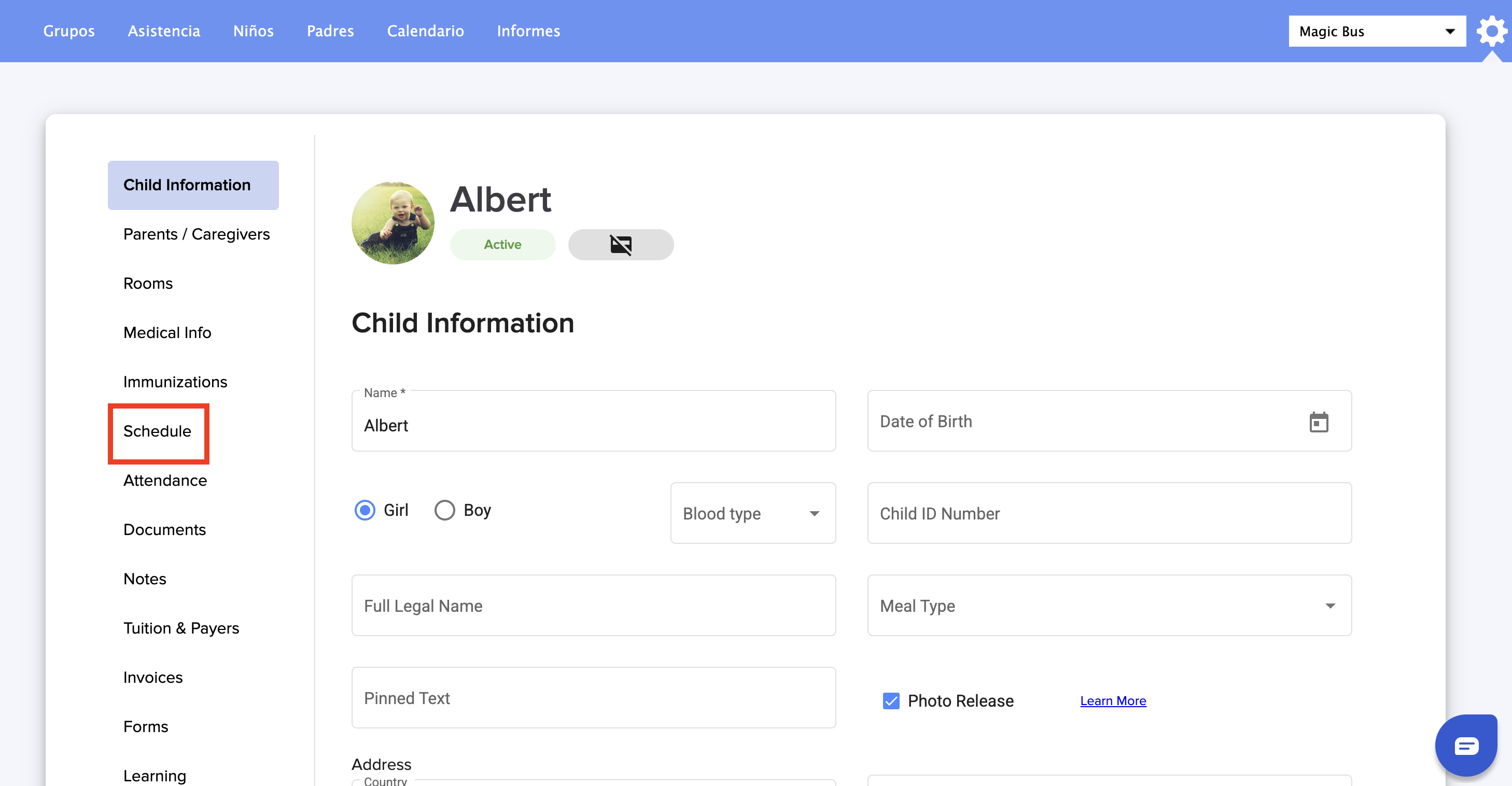Image resolution: width=1512 pixels, height=786 pixels.
Task: Click the Child ID Number field
Action: click(x=1109, y=514)
